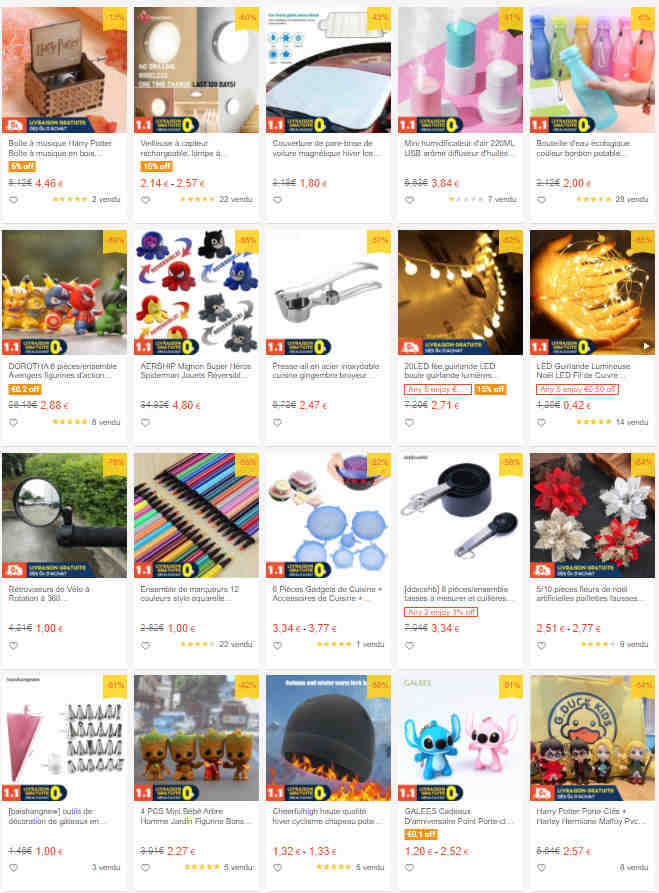Click the 5% off coupon on music box
Image resolution: width=659 pixels, height=893 pixels.
(22, 166)
